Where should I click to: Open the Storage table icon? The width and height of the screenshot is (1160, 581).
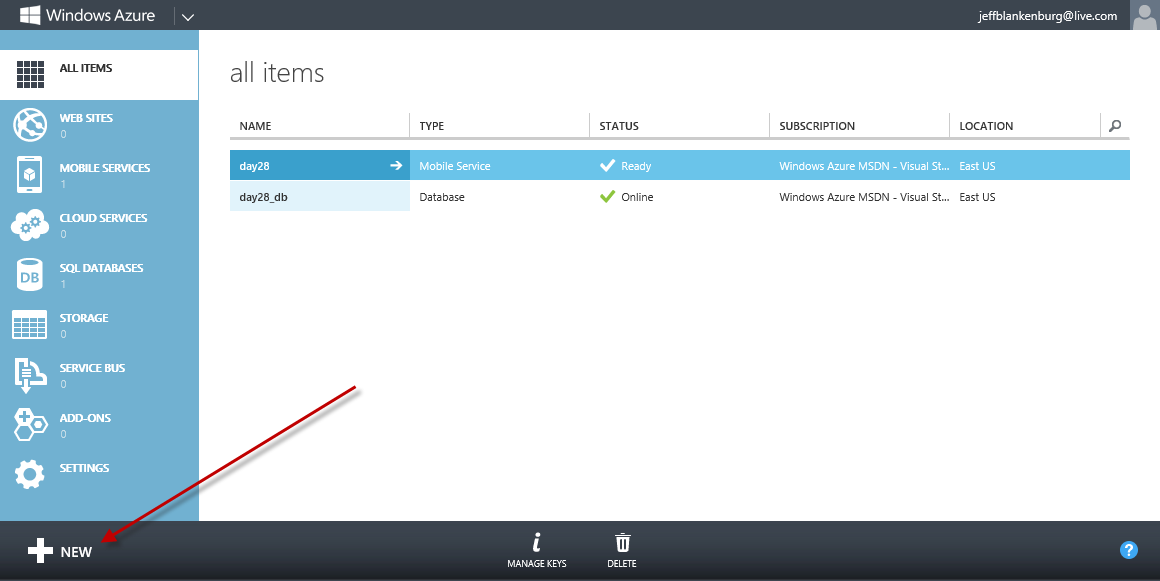click(30, 325)
